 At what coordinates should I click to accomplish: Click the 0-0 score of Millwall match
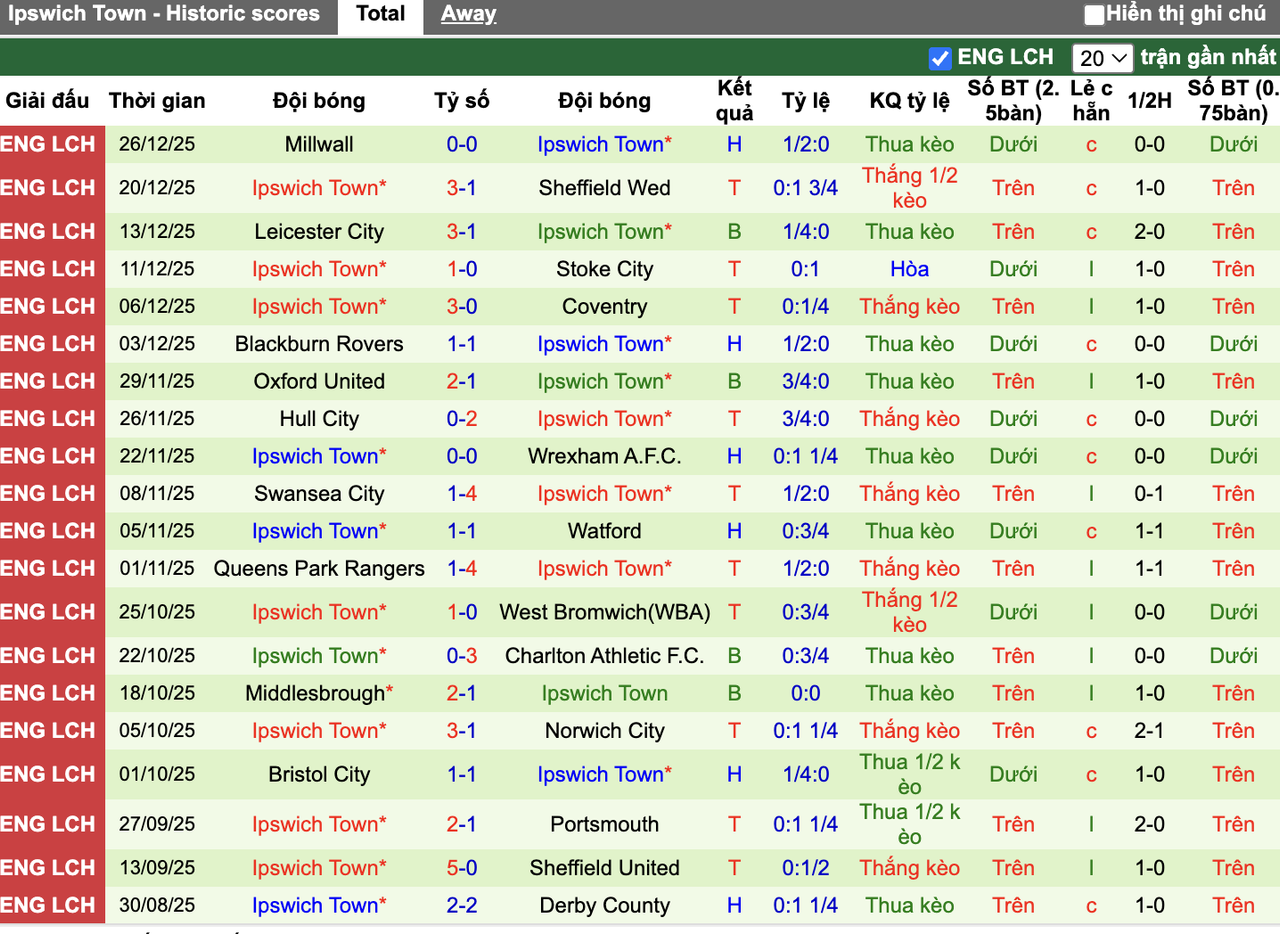click(x=462, y=144)
